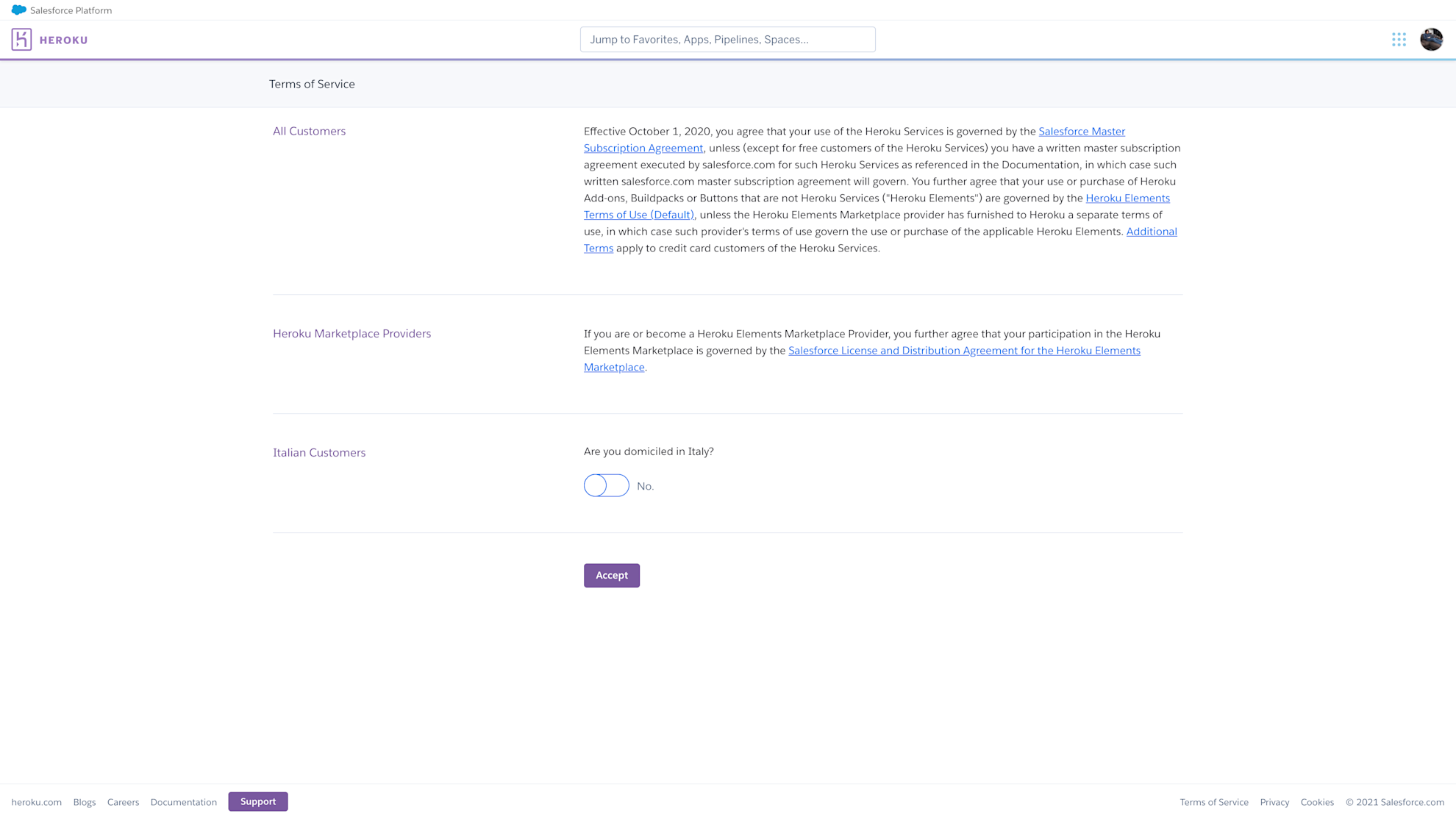This screenshot has width=1456, height=819.
Task: Open the user avatar account menu
Action: tap(1431, 39)
